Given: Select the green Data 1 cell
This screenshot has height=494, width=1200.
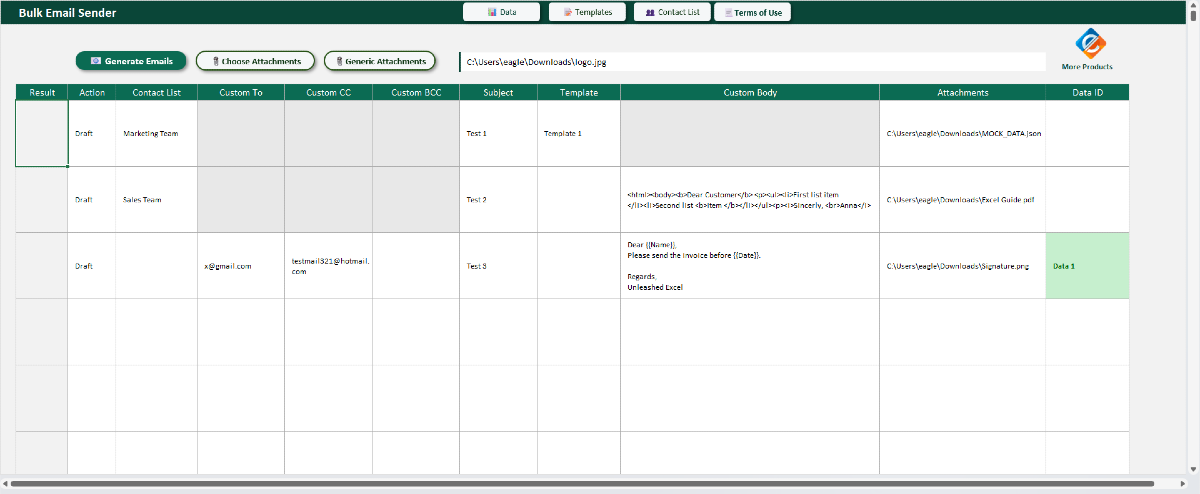Looking at the screenshot, I should click(x=1087, y=266).
